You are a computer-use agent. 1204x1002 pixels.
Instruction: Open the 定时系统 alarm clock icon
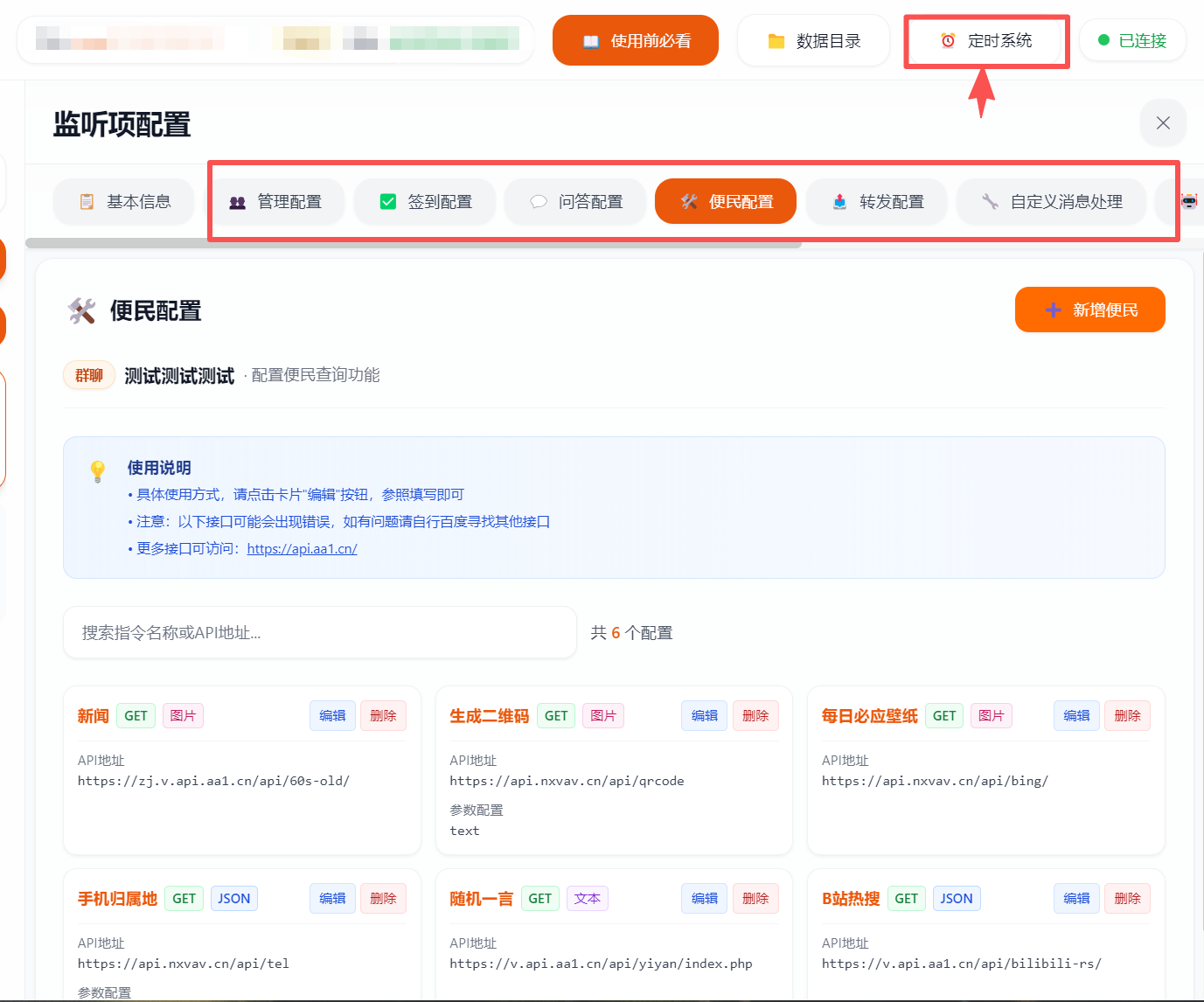tap(948, 40)
